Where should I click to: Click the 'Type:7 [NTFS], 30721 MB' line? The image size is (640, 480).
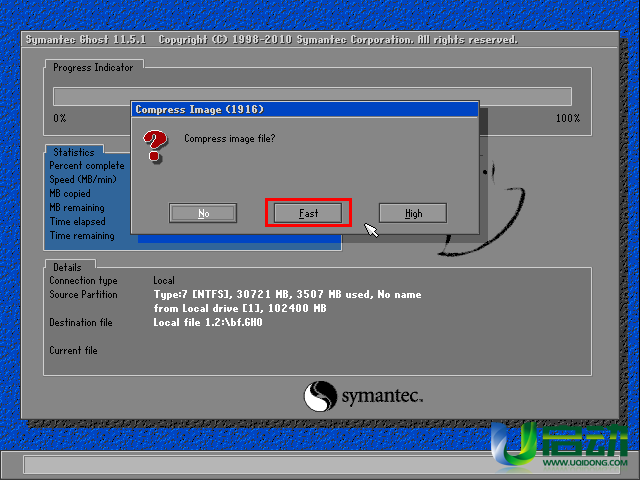click(x=287, y=294)
